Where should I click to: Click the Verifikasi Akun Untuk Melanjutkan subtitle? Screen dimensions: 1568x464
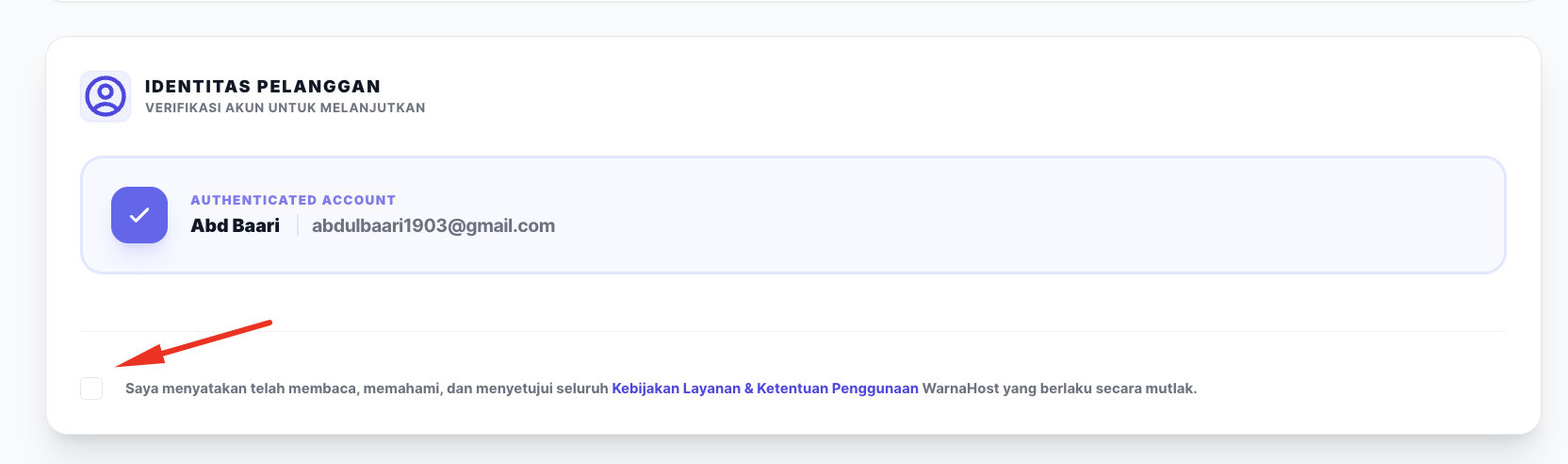tap(285, 108)
